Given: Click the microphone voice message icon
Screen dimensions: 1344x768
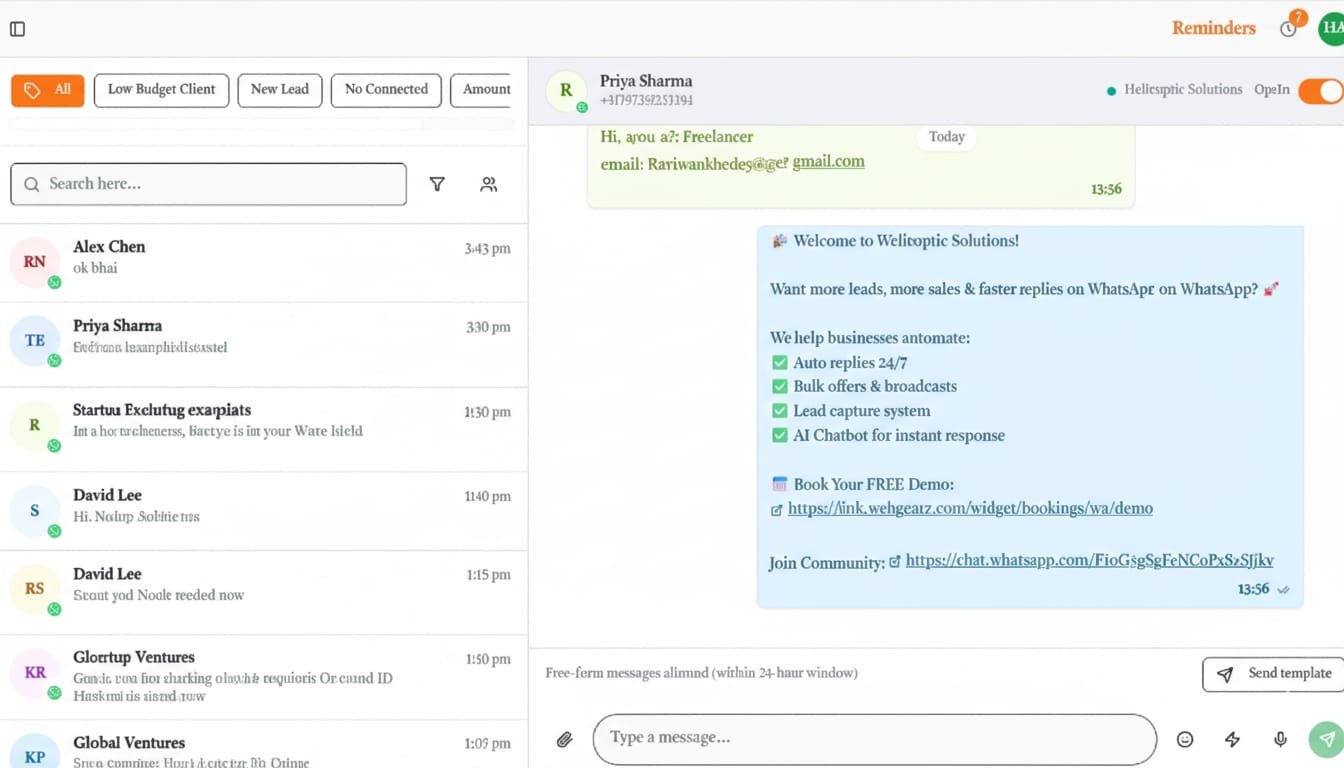Looking at the screenshot, I should tap(1280, 740).
